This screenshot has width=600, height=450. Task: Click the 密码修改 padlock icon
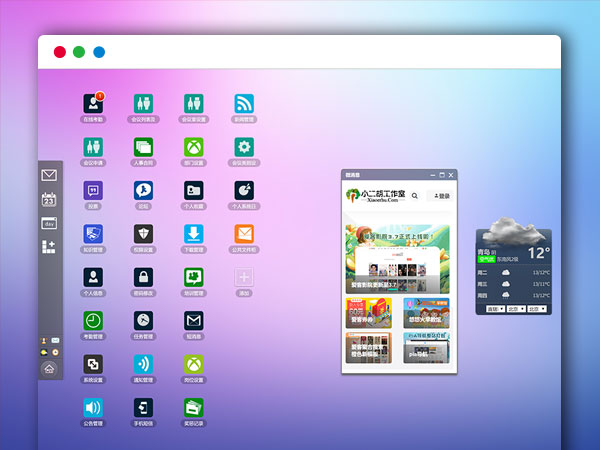pos(144,277)
